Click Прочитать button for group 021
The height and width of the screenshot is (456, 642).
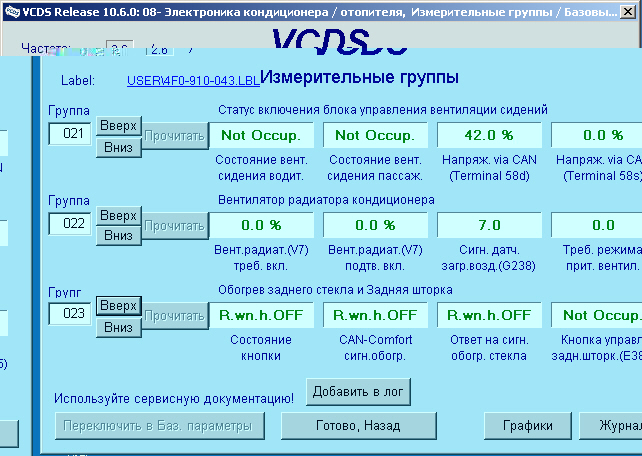tap(175, 136)
